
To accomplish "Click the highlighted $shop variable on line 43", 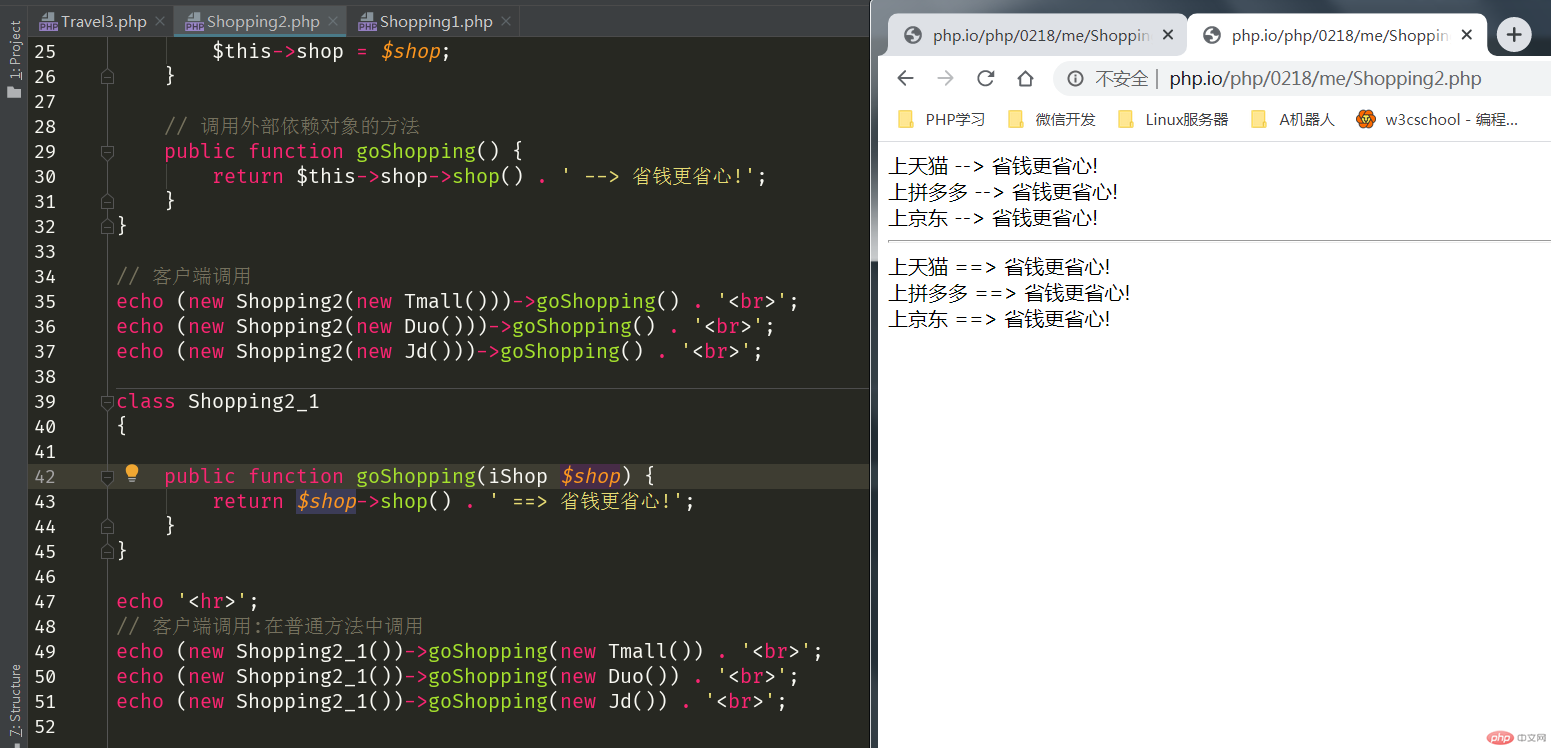I will pos(326,501).
